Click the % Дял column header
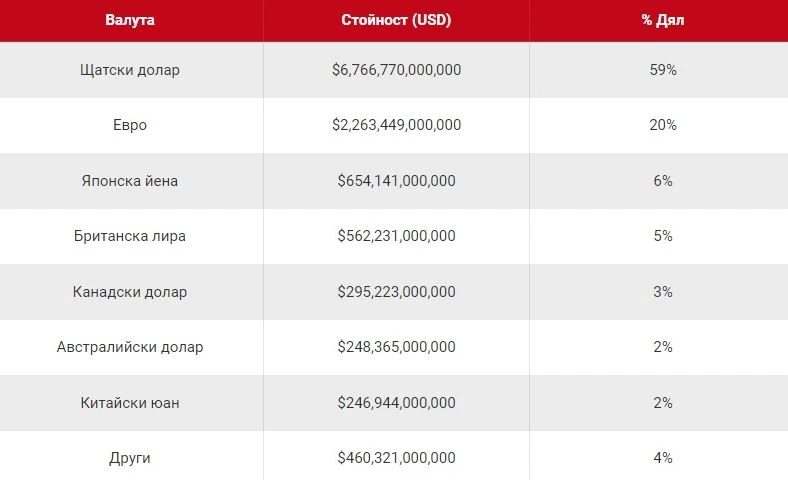The image size is (788, 480). [x=662, y=20]
